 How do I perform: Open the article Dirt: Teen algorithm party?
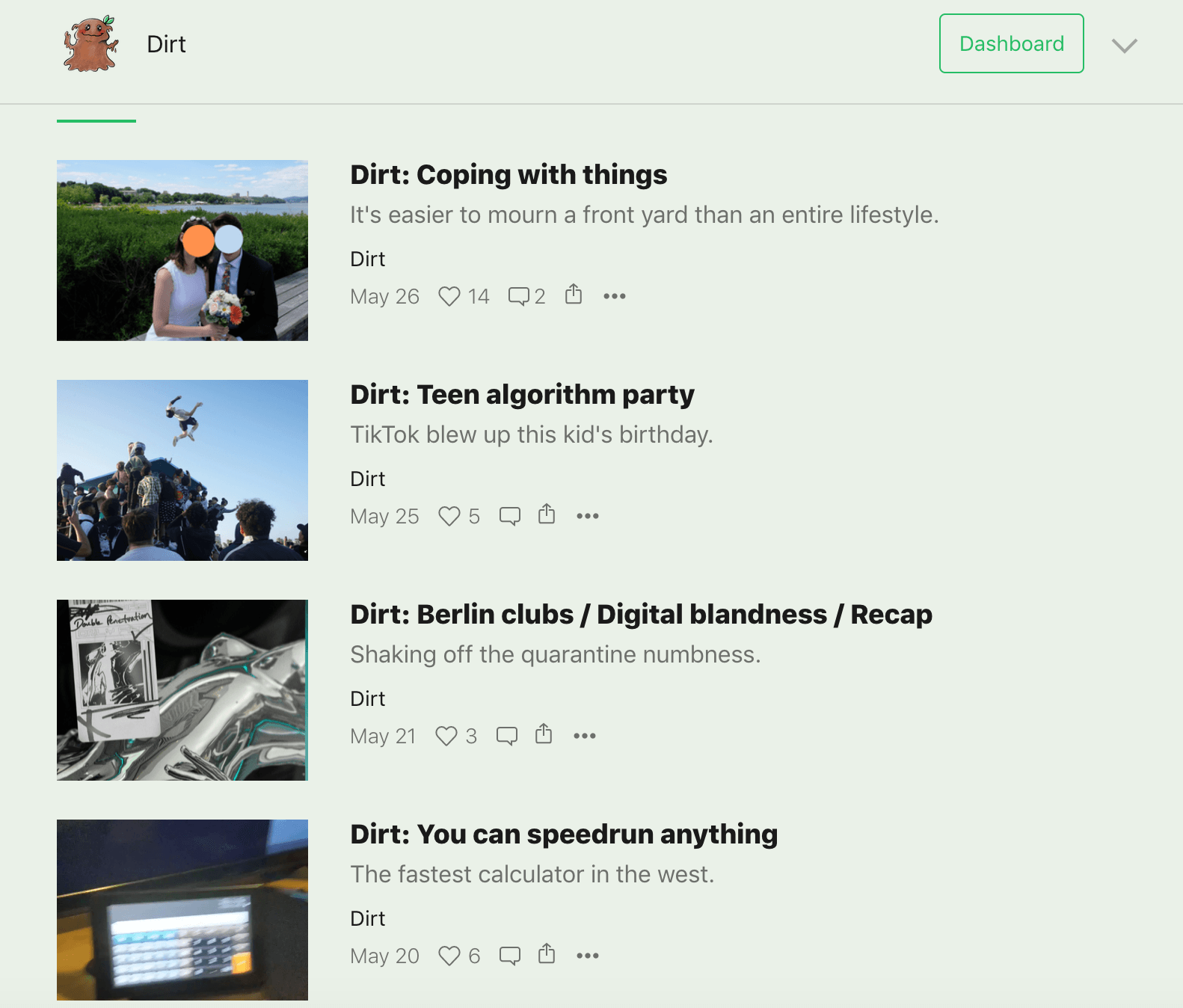[x=522, y=395]
